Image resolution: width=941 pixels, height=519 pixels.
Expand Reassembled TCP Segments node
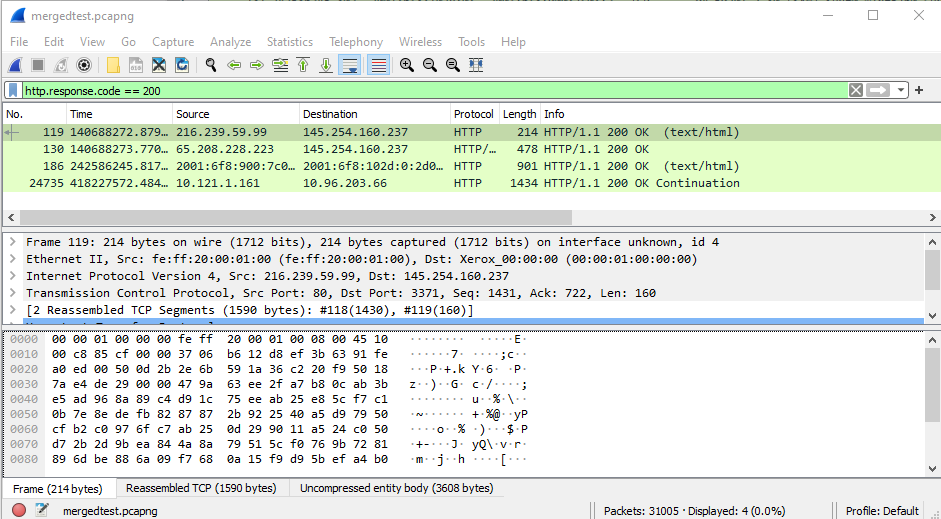pos(12,310)
